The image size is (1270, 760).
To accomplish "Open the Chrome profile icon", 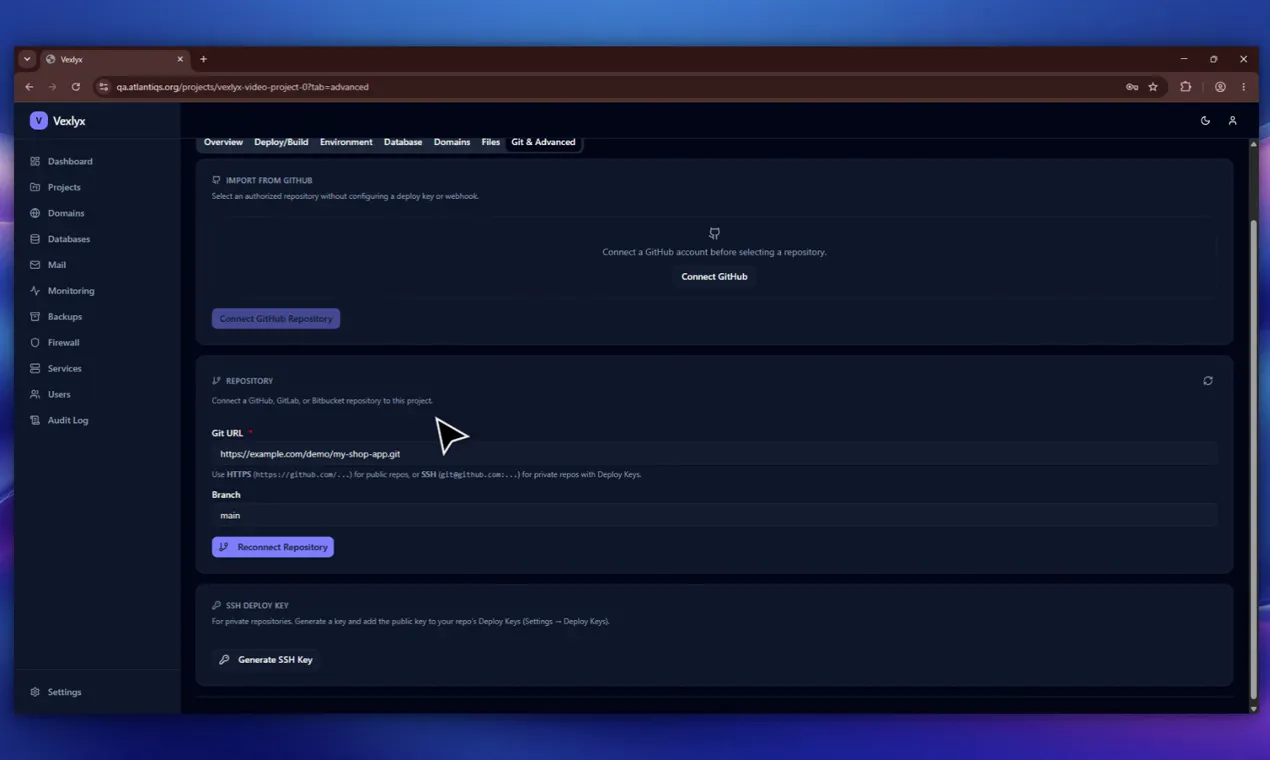I will [x=1220, y=87].
